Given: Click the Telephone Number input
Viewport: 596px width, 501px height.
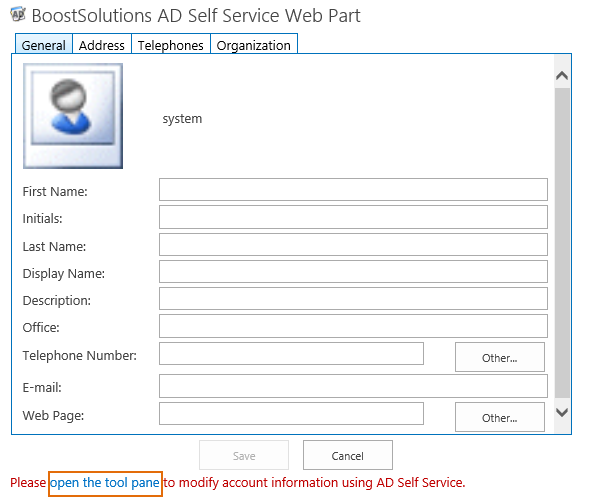Looking at the screenshot, I should pyautogui.click(x=291, y=354).
